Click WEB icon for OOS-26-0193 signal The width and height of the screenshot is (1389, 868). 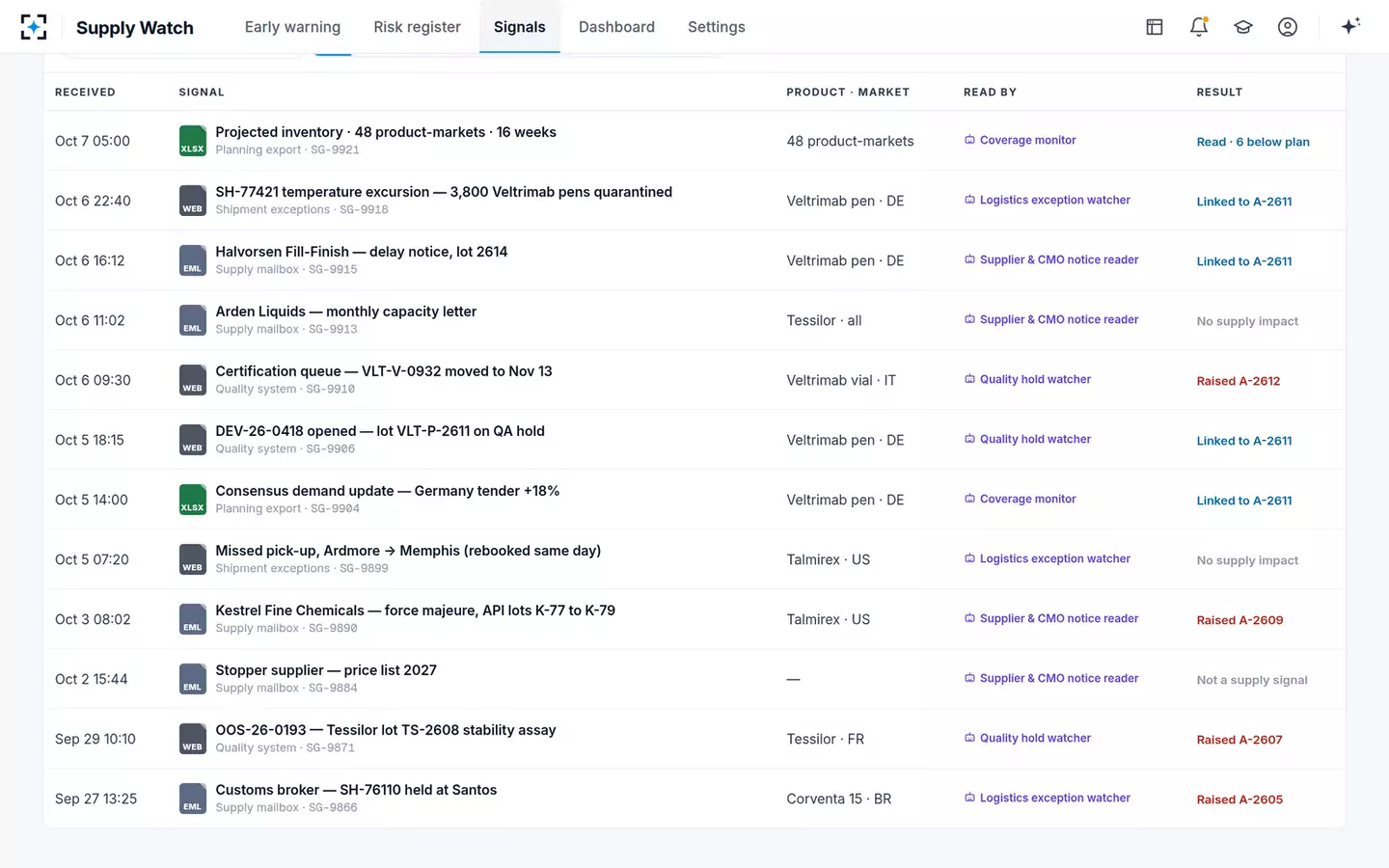[x=193, y=739]
